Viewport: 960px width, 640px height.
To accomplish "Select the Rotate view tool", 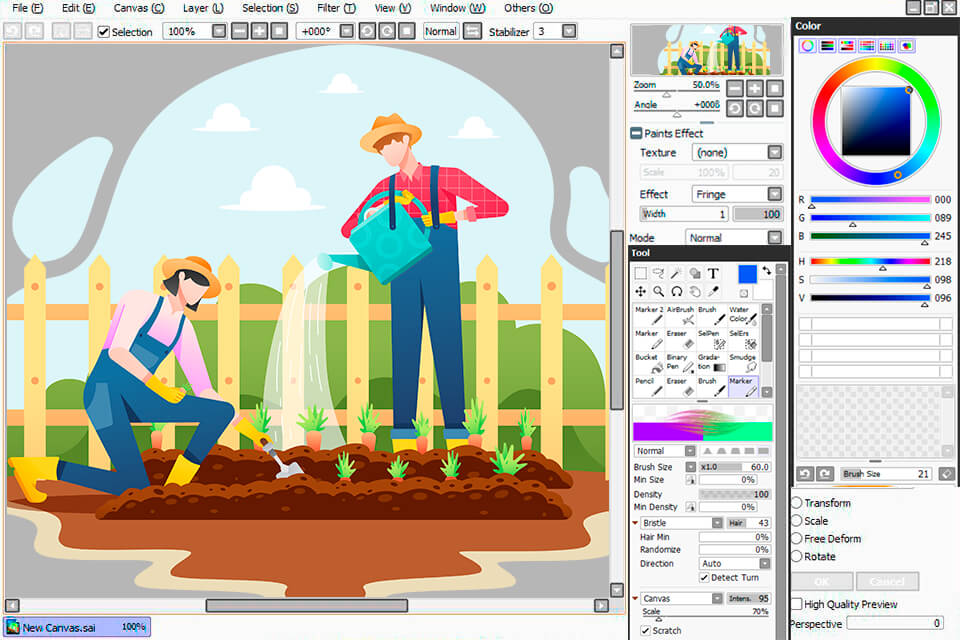I will [x=677, y=292].
